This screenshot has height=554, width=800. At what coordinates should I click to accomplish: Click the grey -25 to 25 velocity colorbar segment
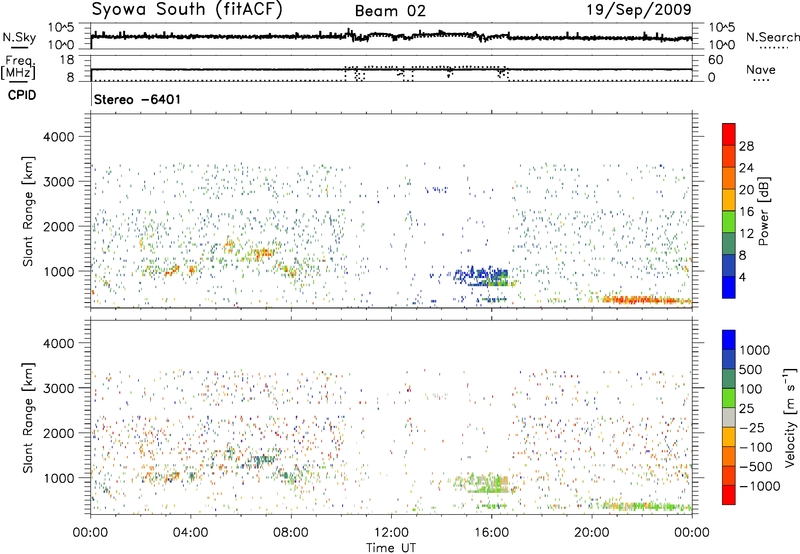click(729, 417)
